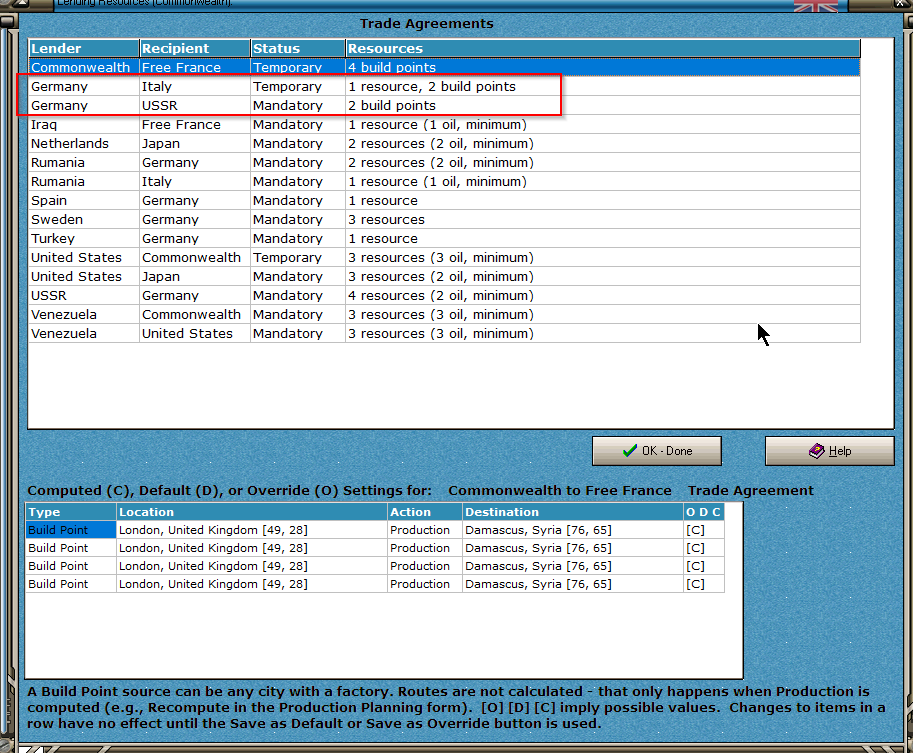
Task: Select the Germany lender cell in the Italy row
Action: pyautogui.click(x=84, y=87)
